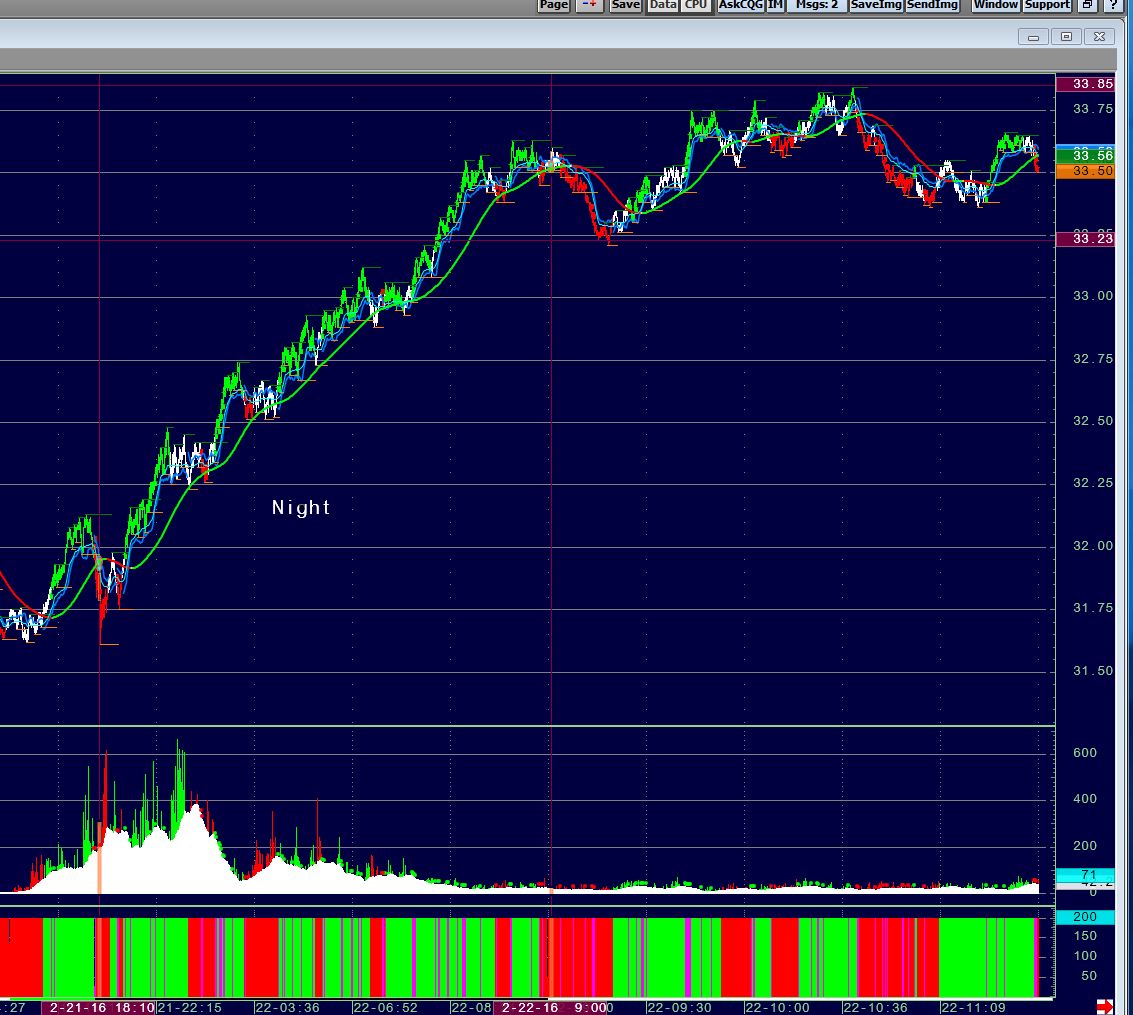Close the chart sub-window
Image resolution: width=1133 pixels, height=1015 pixels.
[1099, 37]
